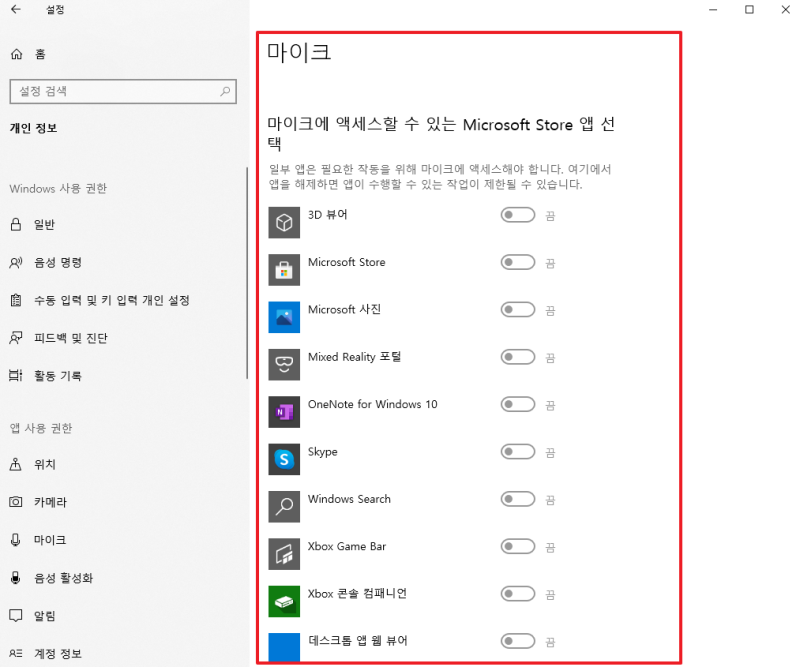
Task: Turn on microphone for Mixed Reality 포털
Action: coord(517,357)
